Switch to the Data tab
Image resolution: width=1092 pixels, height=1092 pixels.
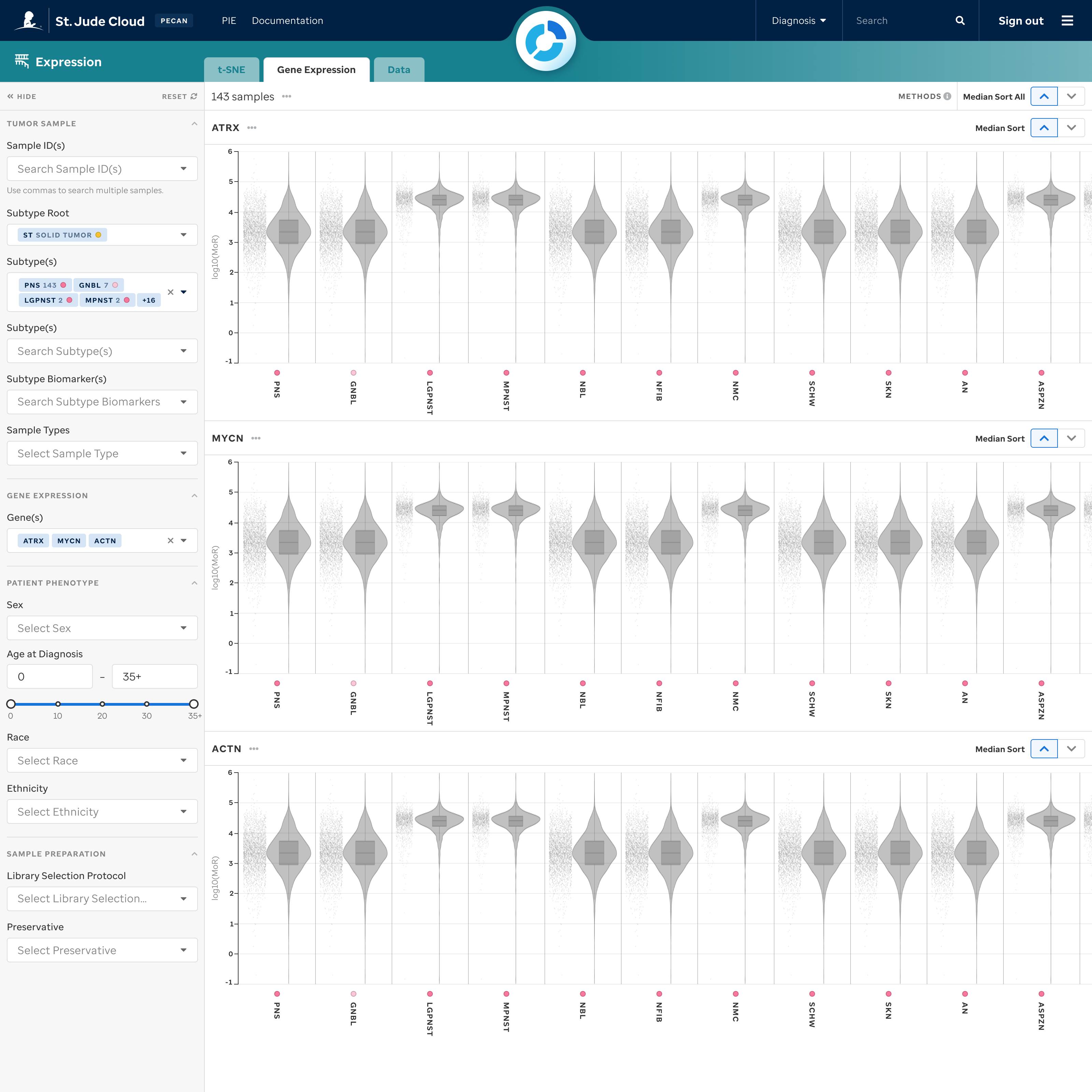[x=399, y=70]
